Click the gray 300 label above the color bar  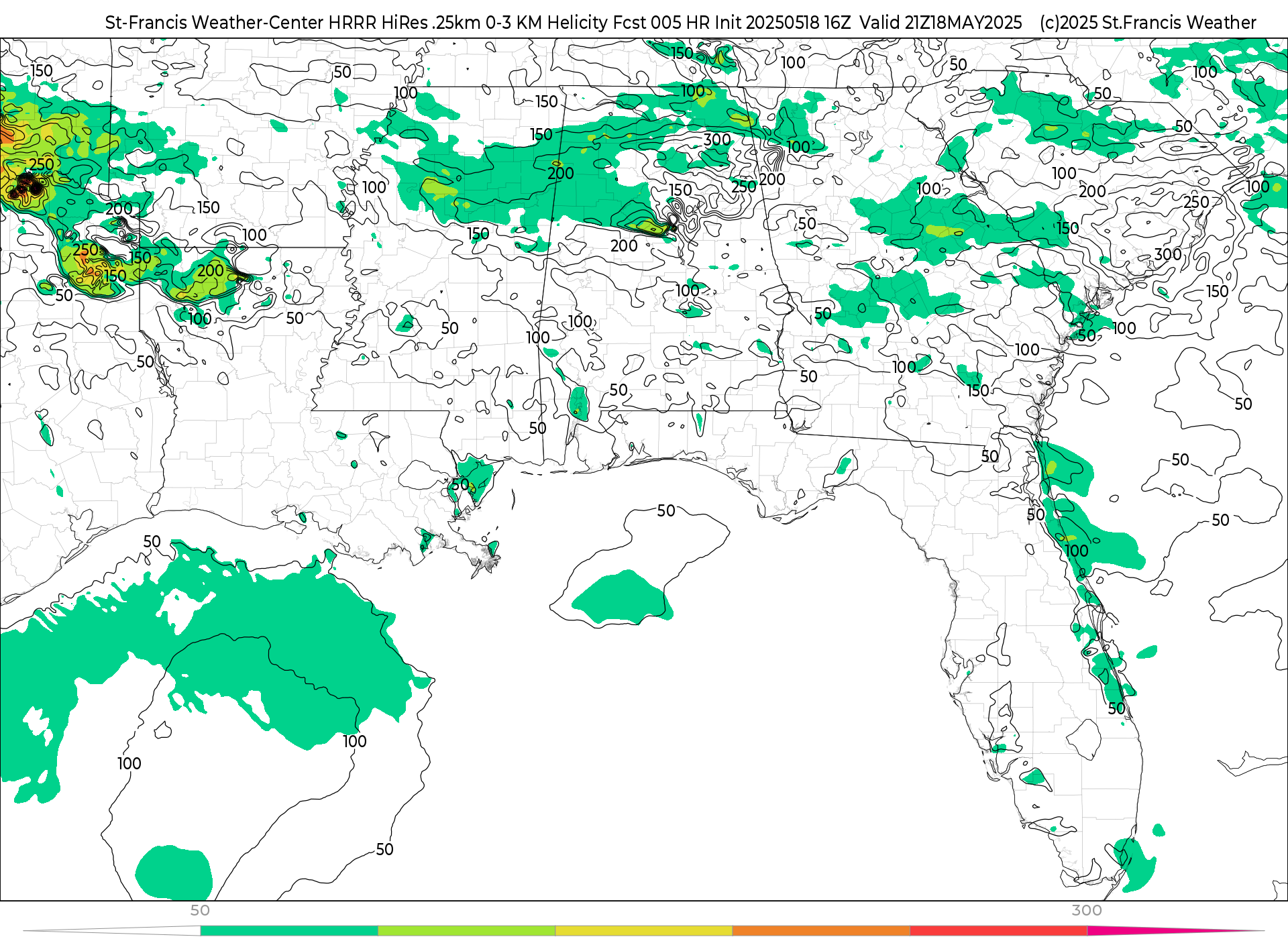tap(1087, 910)
